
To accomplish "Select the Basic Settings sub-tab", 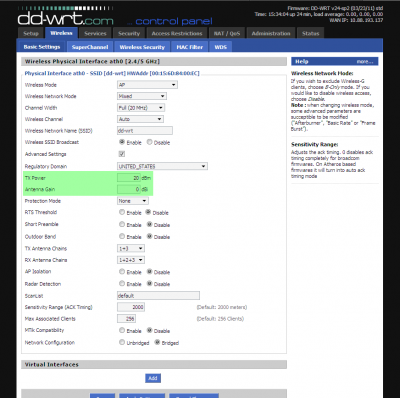I will [x=42, y=47].
